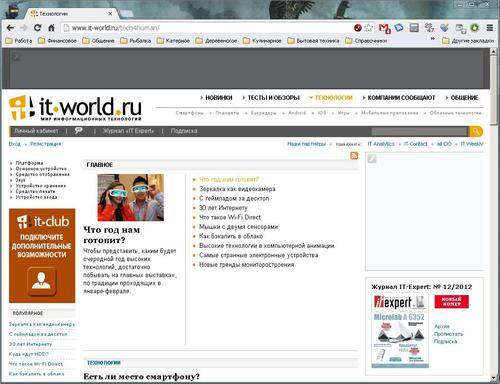Open the speech bubble icon in gray bar

click(x=79, y=131)
